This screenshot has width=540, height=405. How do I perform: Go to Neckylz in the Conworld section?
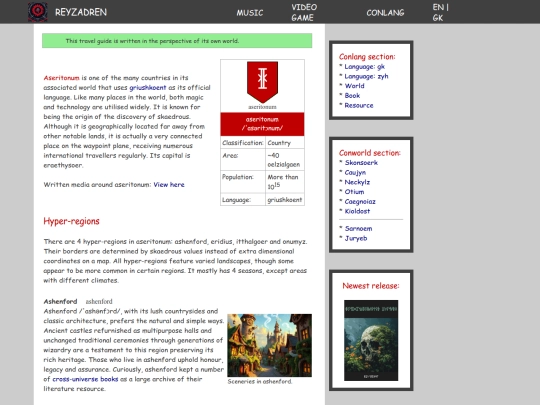pyautogui.click(x=357, y=182)
